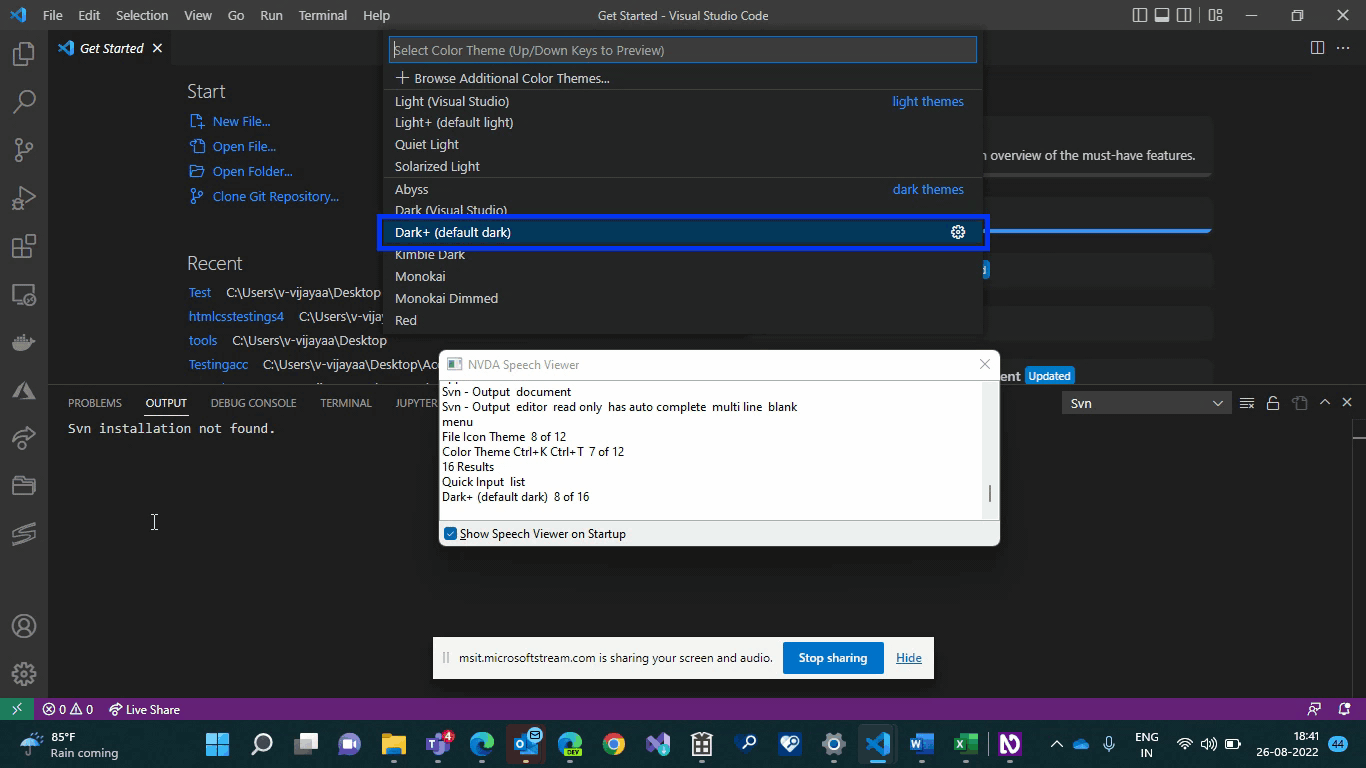
Task: Close the NVDA Speech Viewer window
Action: point(985,364)
